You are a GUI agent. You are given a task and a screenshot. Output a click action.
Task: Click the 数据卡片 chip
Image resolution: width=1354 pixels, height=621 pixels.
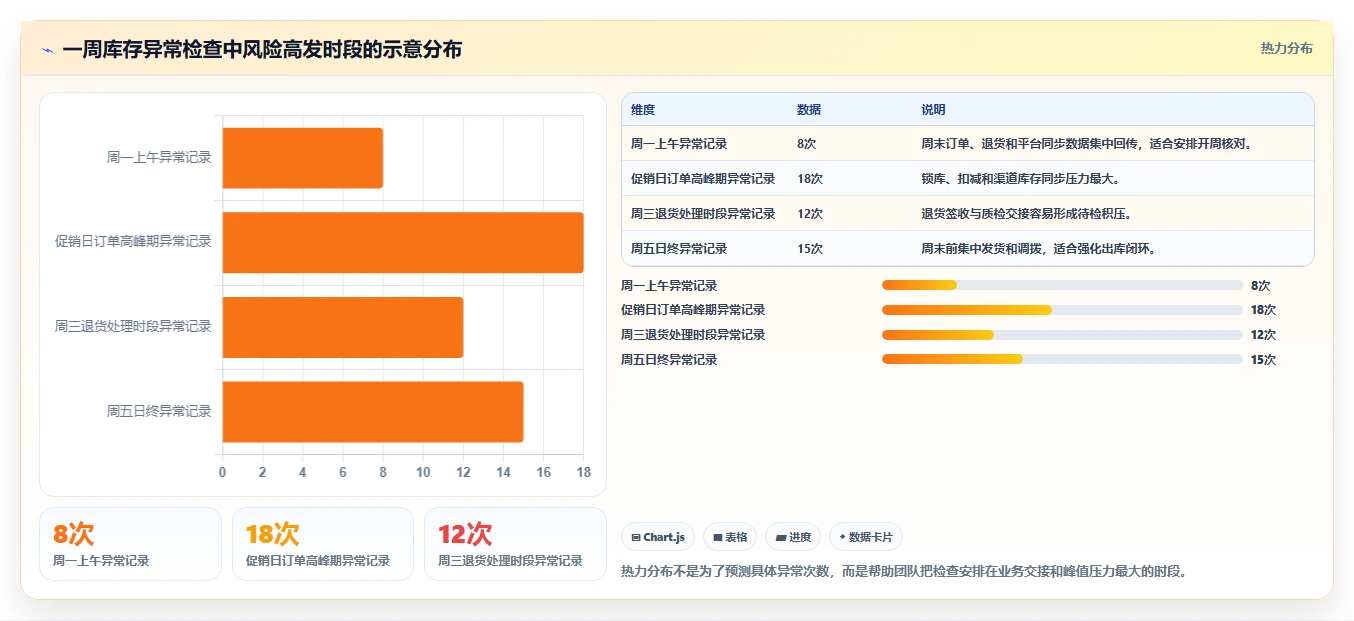[x=866, y=537]
